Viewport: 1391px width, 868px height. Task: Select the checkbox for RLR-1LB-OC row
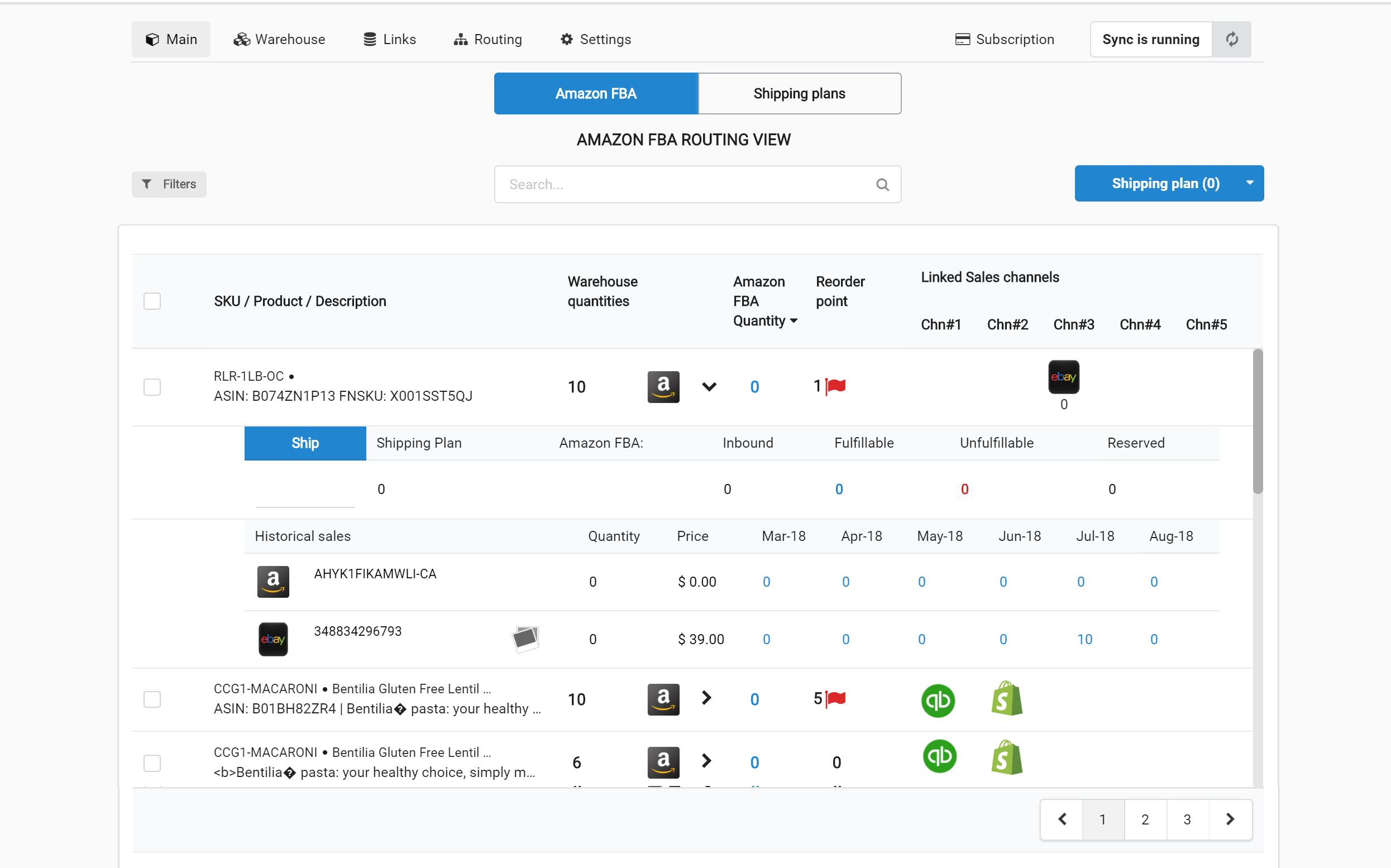pyautogui.click(x=152, y=387)
